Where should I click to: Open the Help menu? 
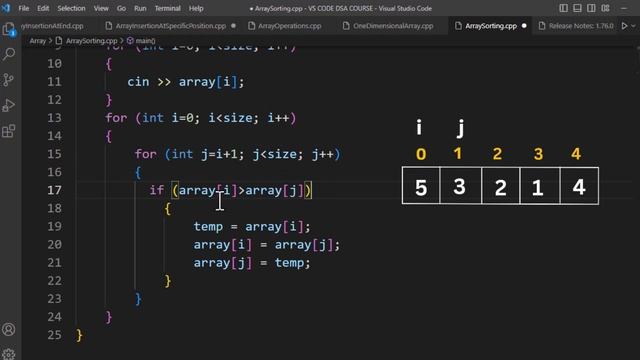[196, 8]
